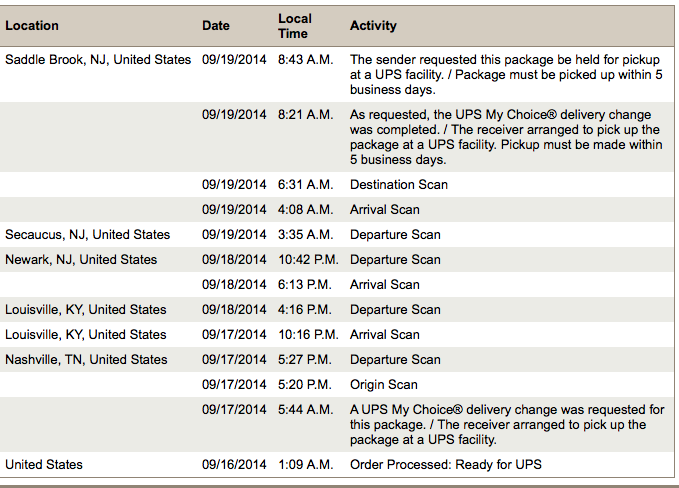
Task: Click Louisville, KY row dated 09/17/2014
Action: pos(337,335)
